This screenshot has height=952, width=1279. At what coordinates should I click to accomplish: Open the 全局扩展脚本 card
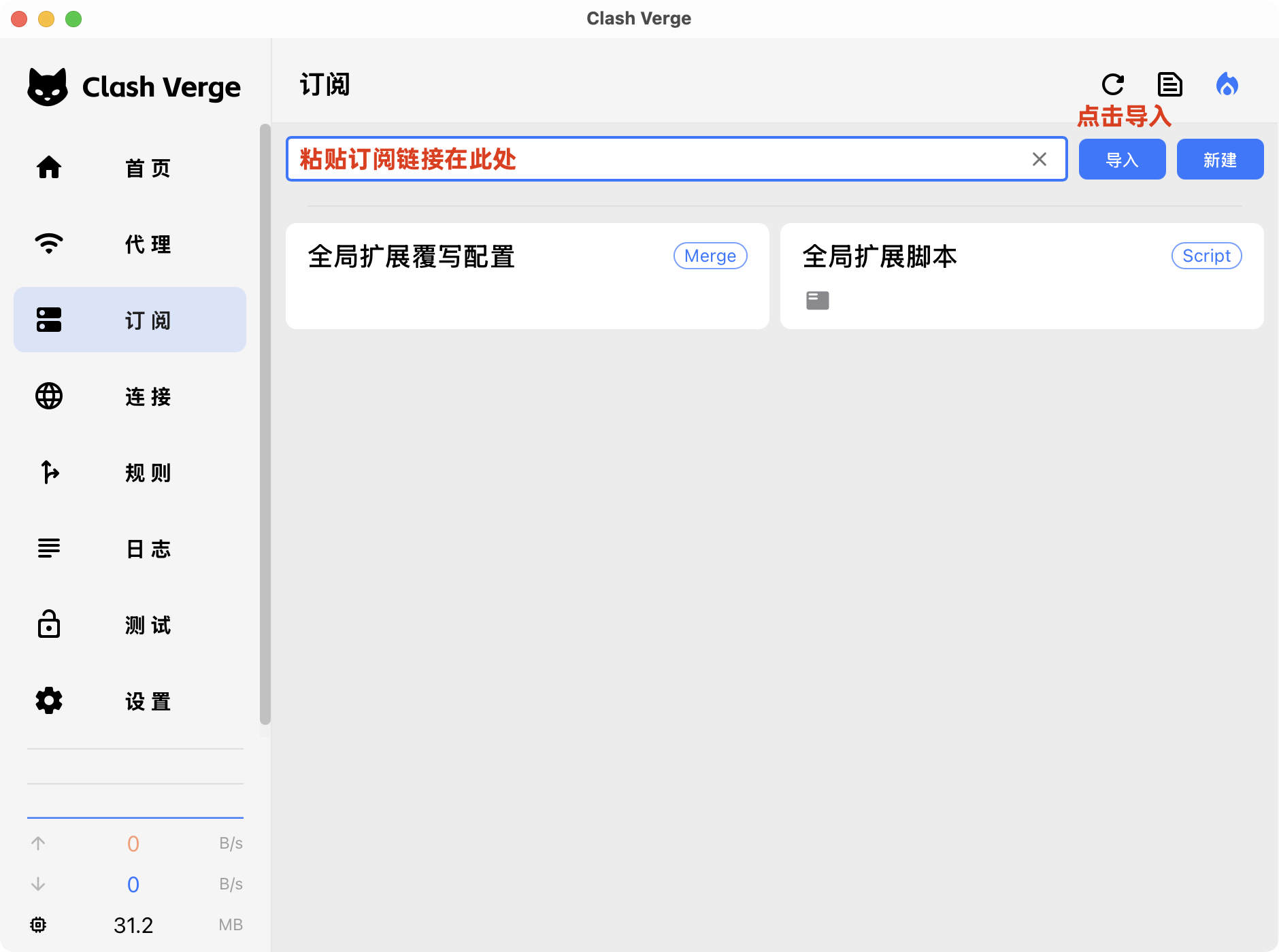[x=1022, y=276]
